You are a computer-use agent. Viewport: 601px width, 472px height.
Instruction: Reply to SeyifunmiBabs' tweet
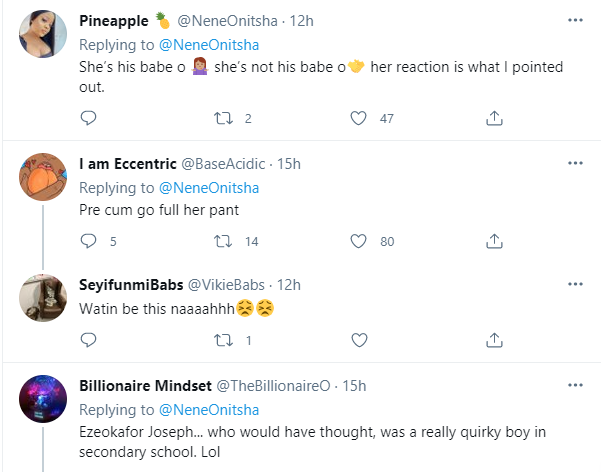pyautogui.click(x=88, y=339)
